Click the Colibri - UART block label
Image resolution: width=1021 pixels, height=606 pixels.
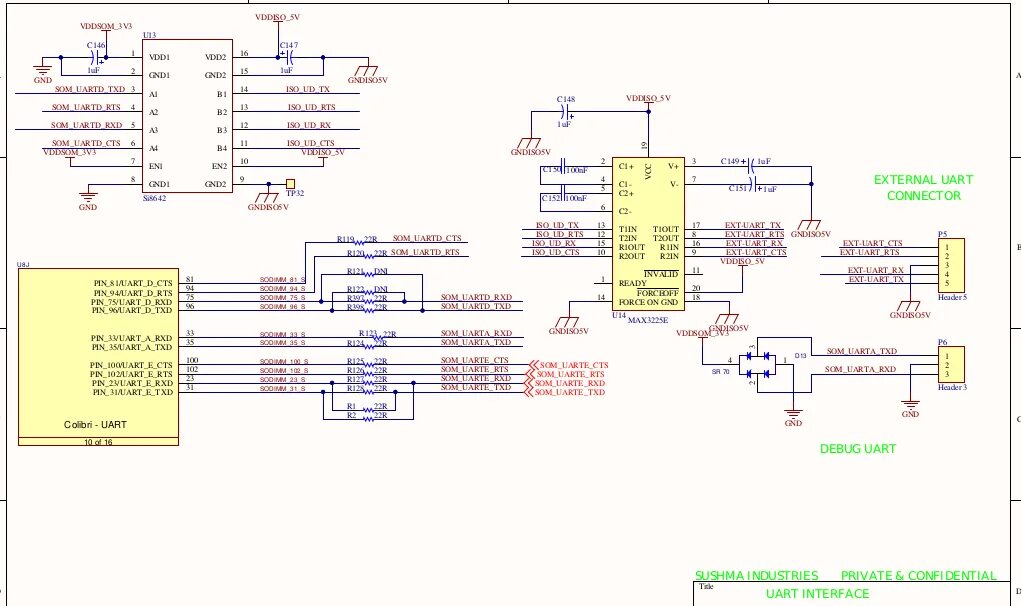95,424
